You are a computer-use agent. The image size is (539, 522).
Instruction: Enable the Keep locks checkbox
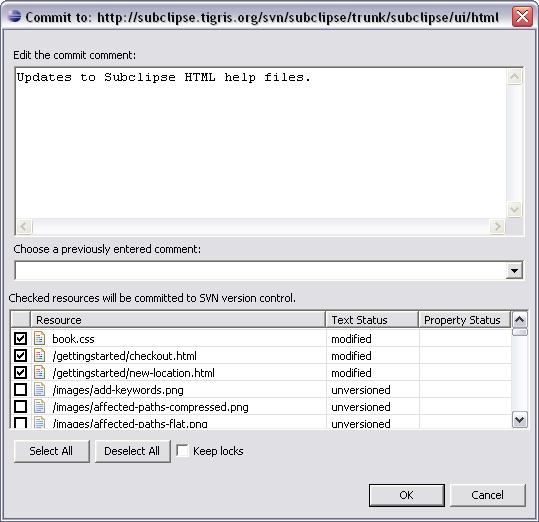pyautogui.click(x=182, y=451)
